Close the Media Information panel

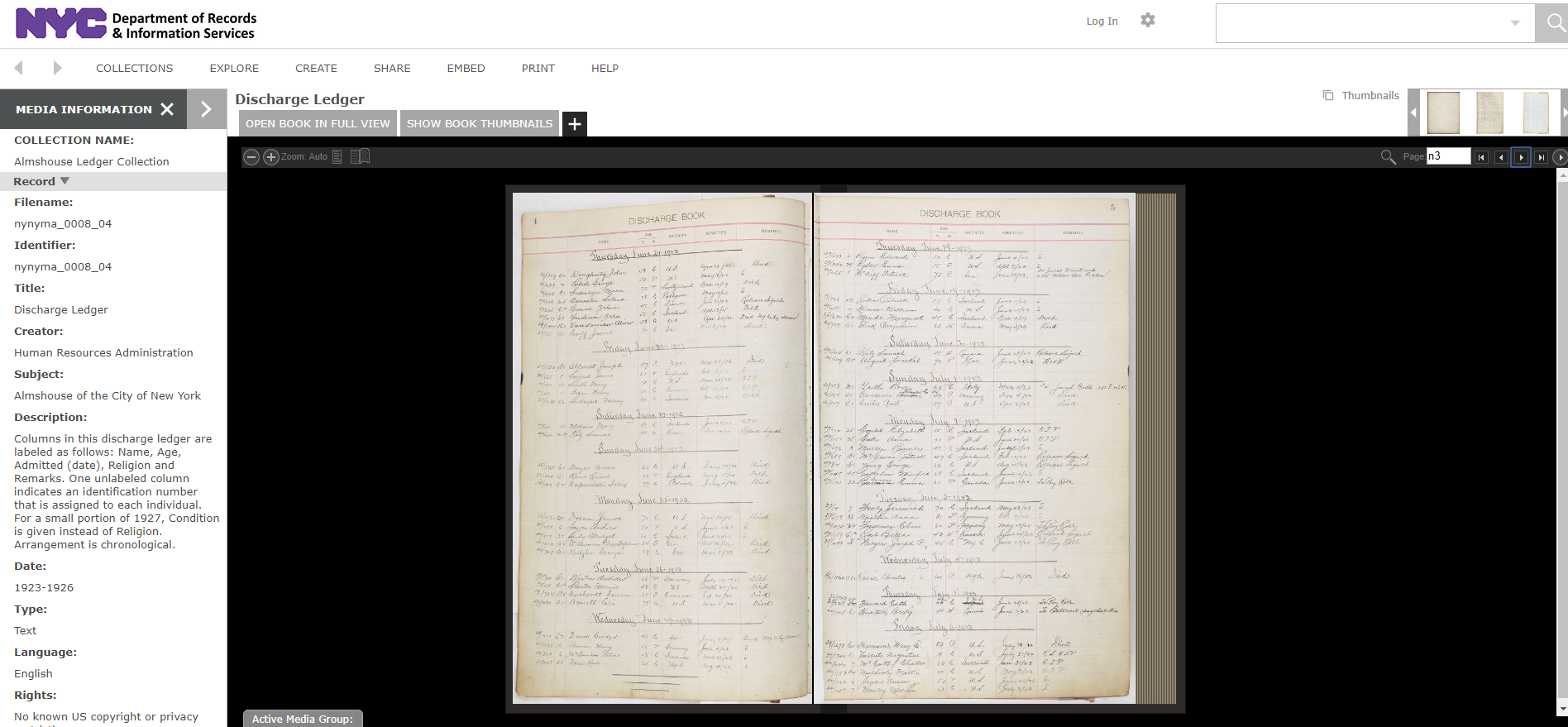[x=167, y=109]
